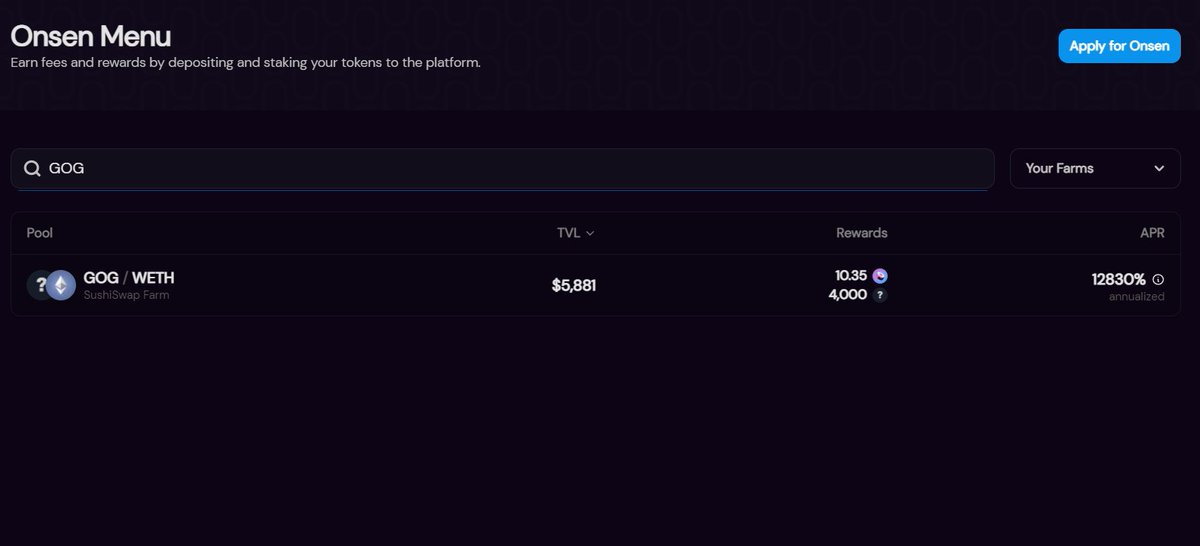Click the APR info icon

pos(1158,280)
